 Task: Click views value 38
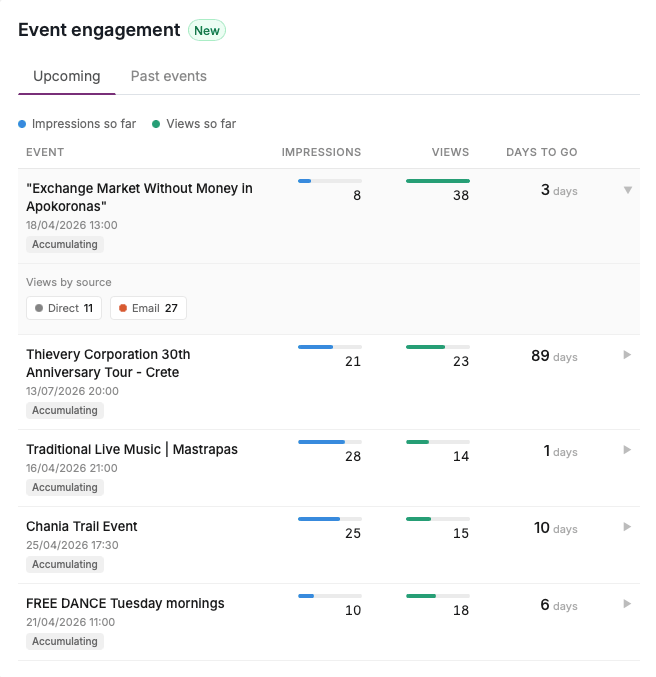(x=461, y=195)
